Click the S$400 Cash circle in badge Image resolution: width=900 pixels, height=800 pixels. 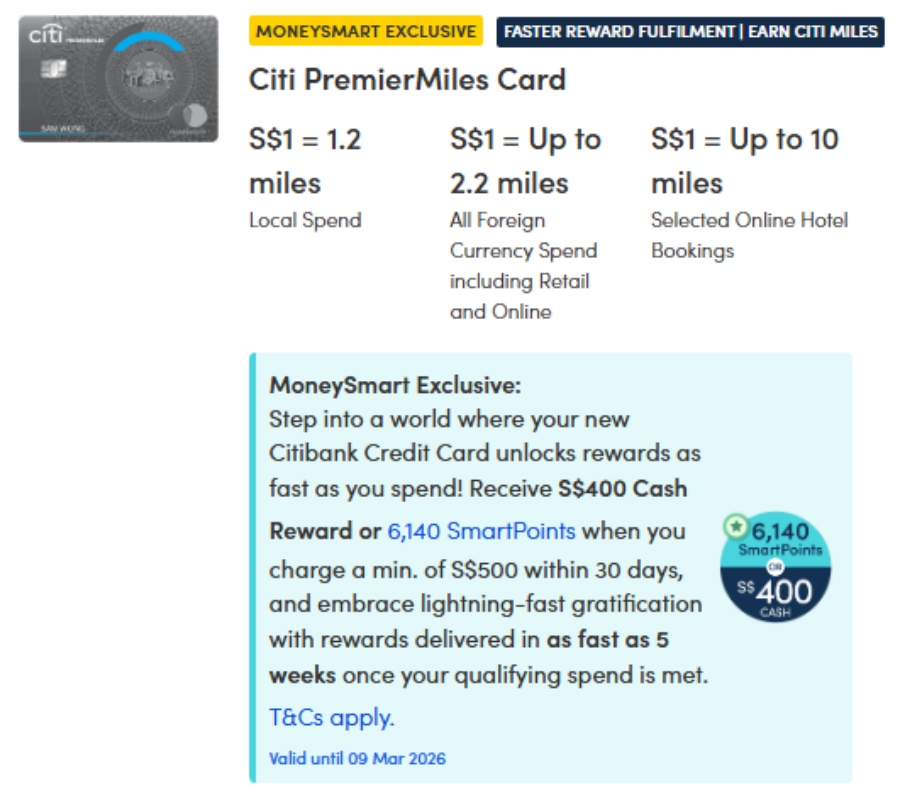click(776, 592)
